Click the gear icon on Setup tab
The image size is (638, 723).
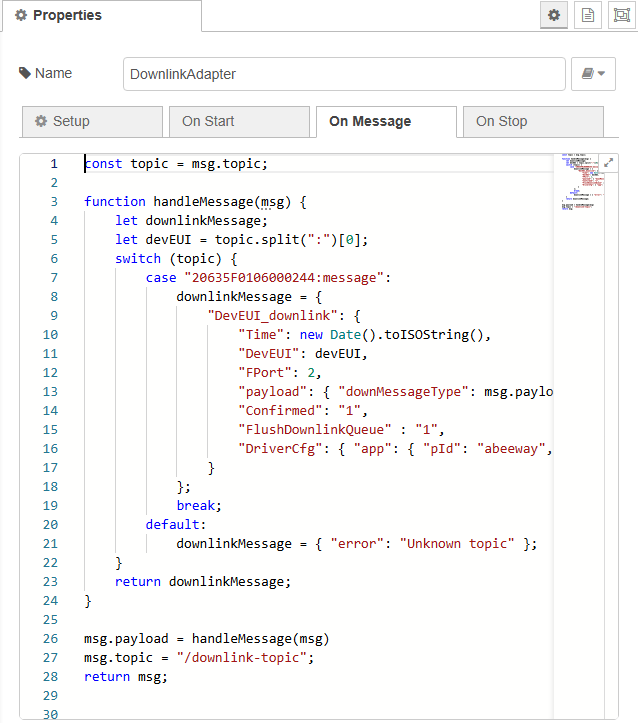point(41,122)
